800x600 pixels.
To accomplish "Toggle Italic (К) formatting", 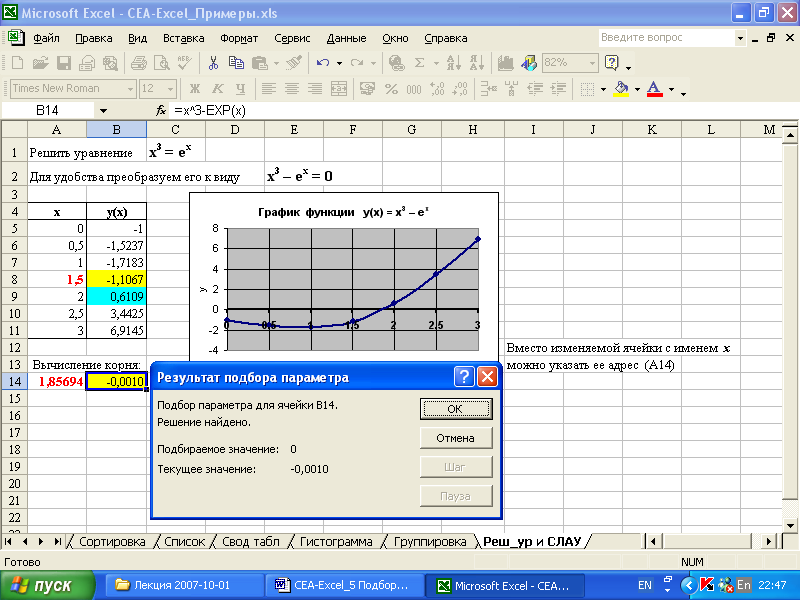I will tap(218, 89).
